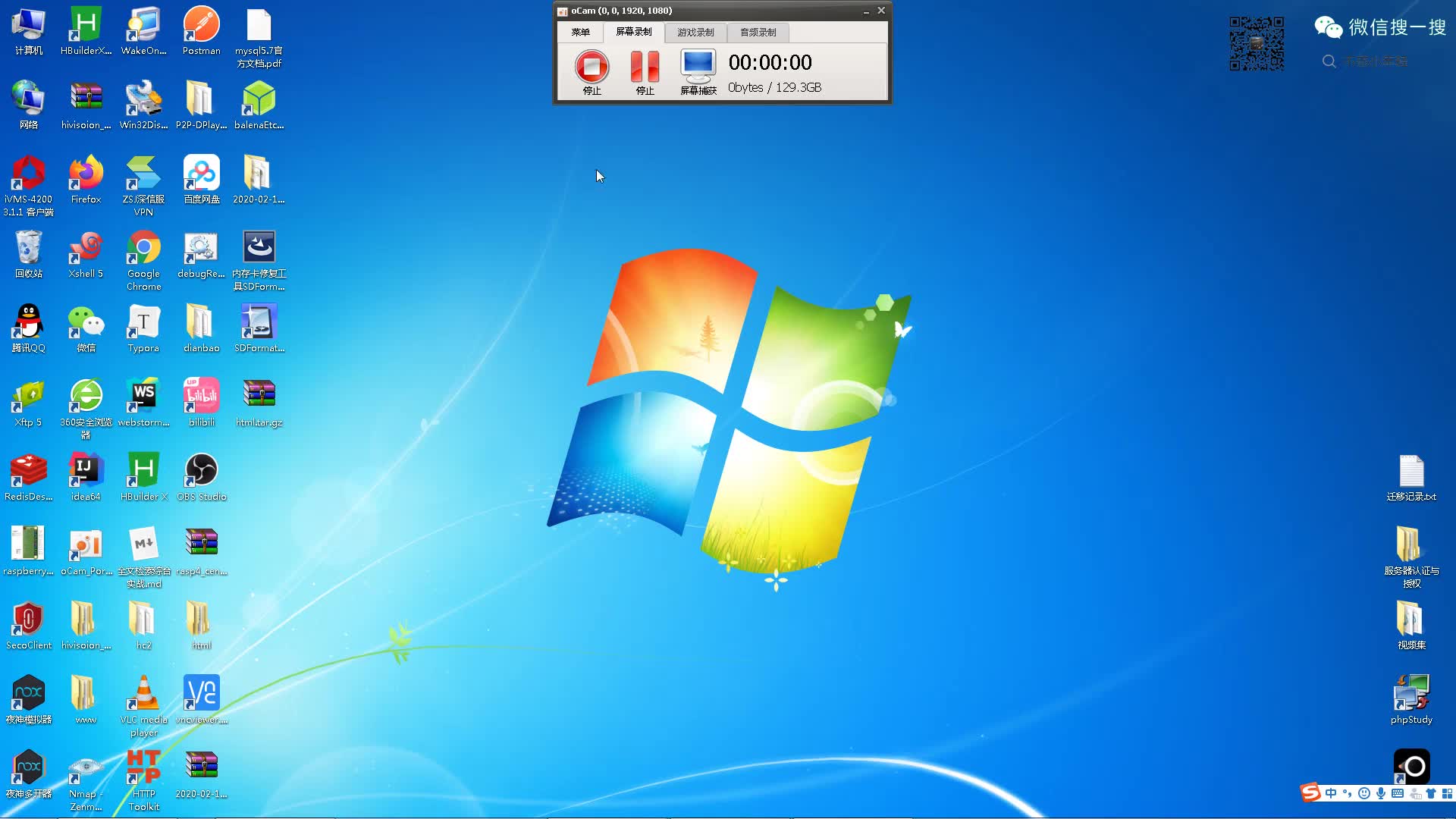Switch to the 游戏录制 tab in oCam

695,32
